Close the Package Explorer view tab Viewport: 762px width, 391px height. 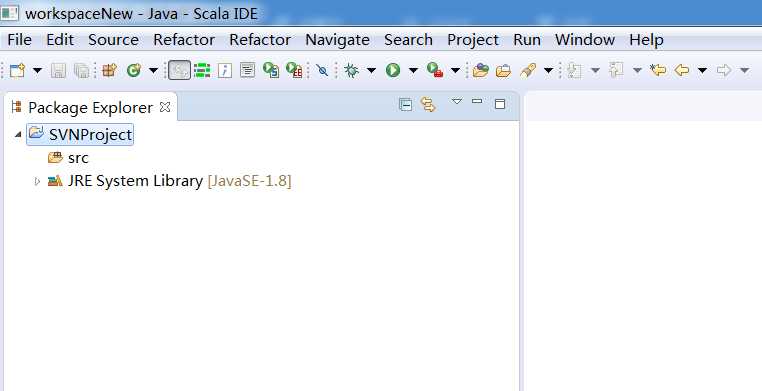[x=165, y=107]
